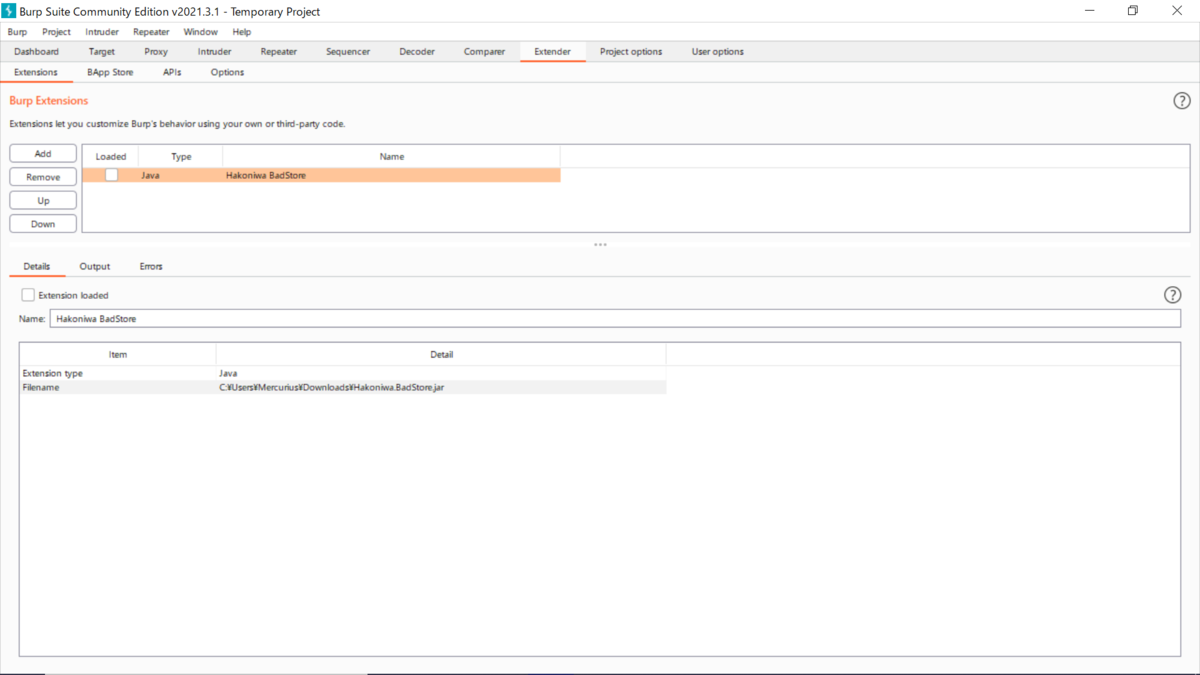Screen dimensions: 1200x675
Task: Switch to the Sequencer tab
Action: [x=348, y=51]
